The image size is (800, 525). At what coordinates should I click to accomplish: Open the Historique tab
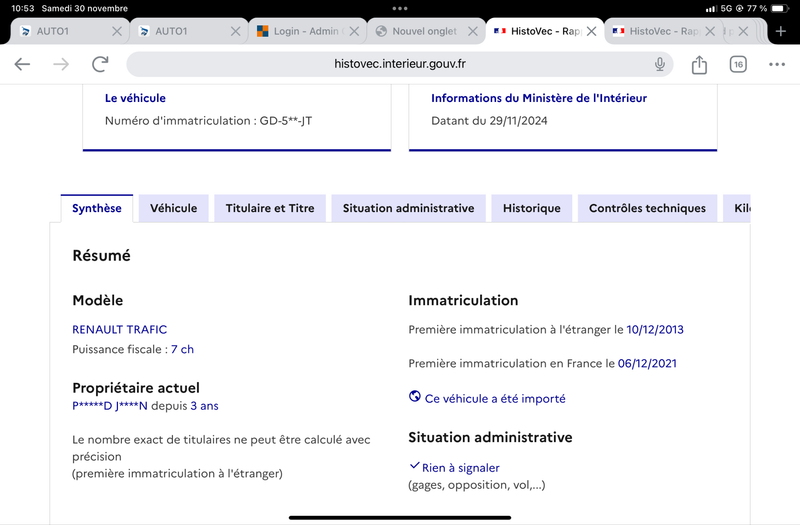[x=532, y=208]
